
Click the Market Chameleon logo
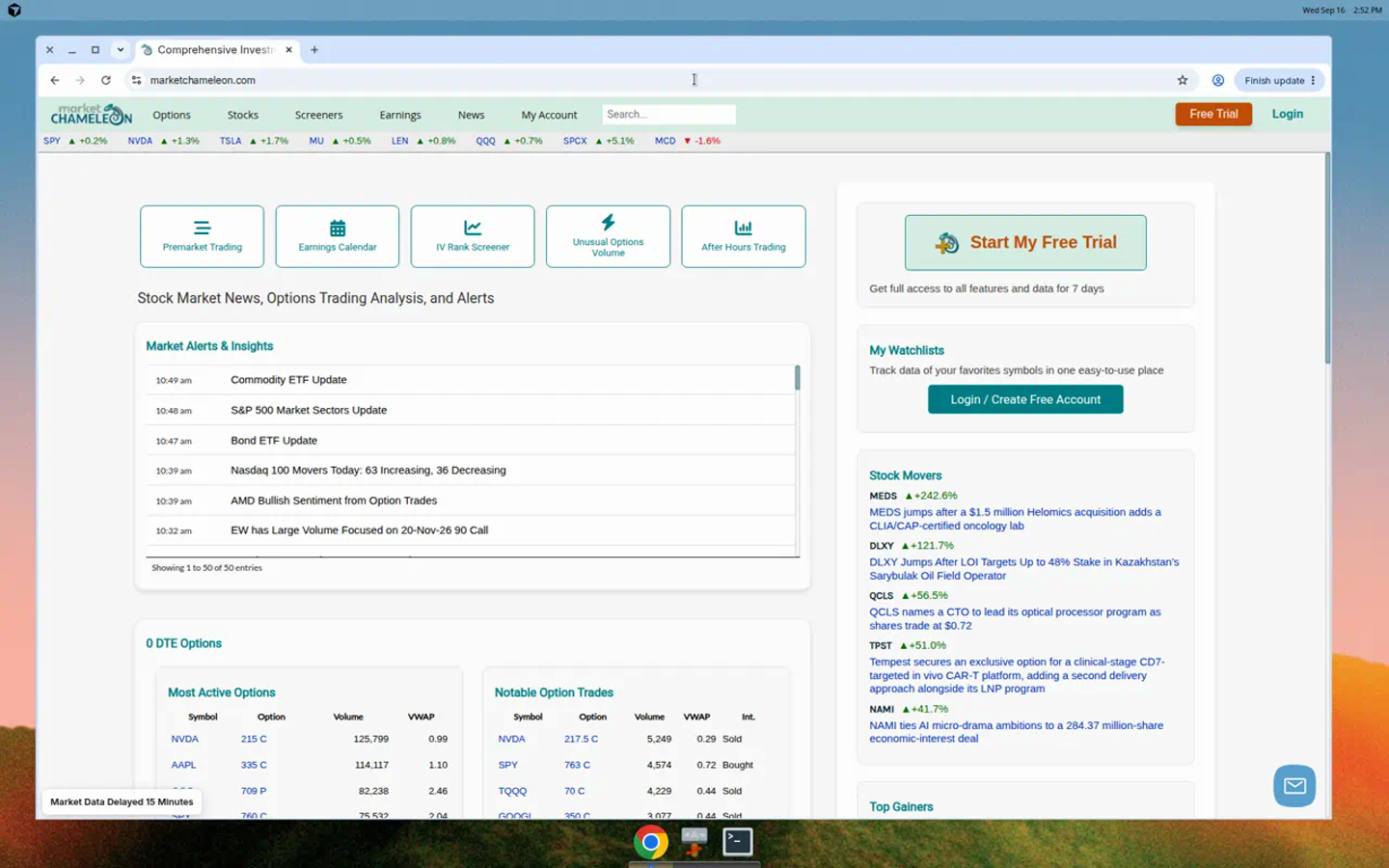91,115
